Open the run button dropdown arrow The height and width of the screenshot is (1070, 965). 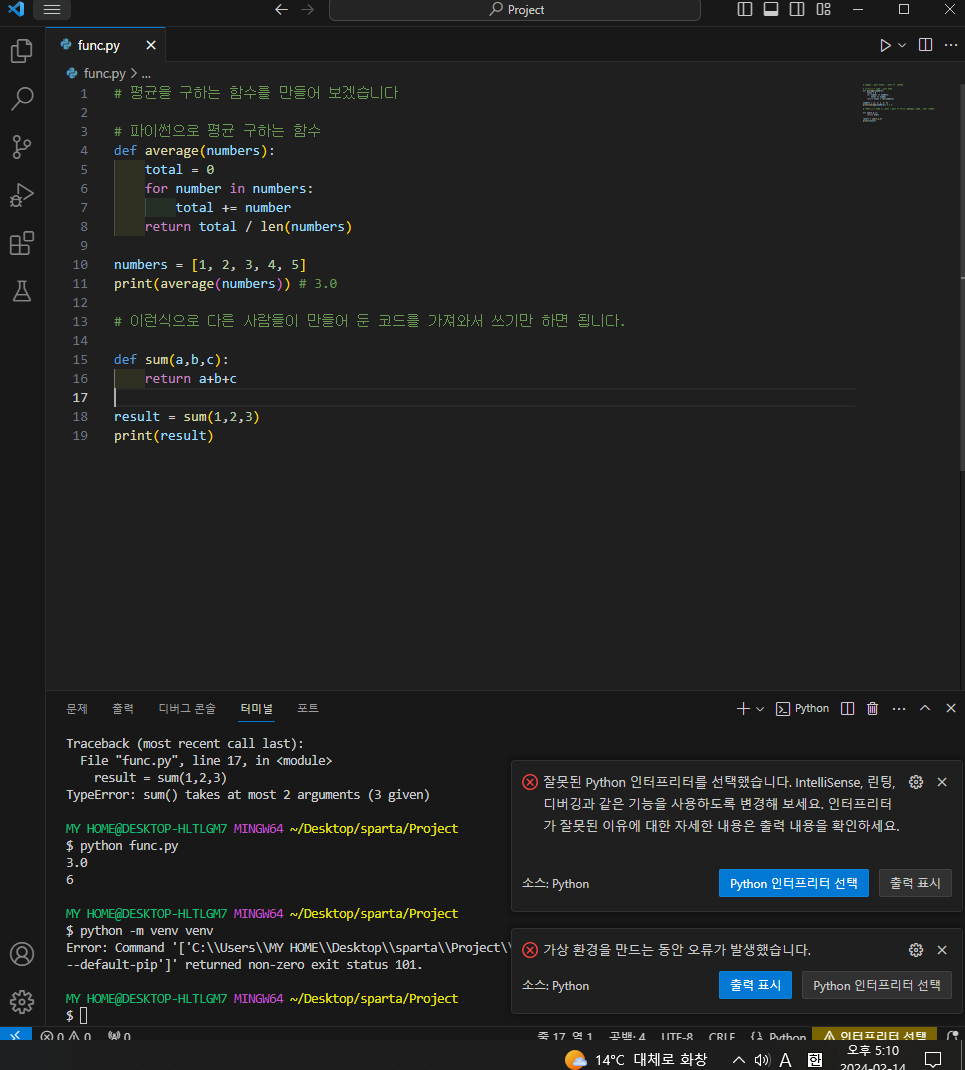click(x=902, y=45)
